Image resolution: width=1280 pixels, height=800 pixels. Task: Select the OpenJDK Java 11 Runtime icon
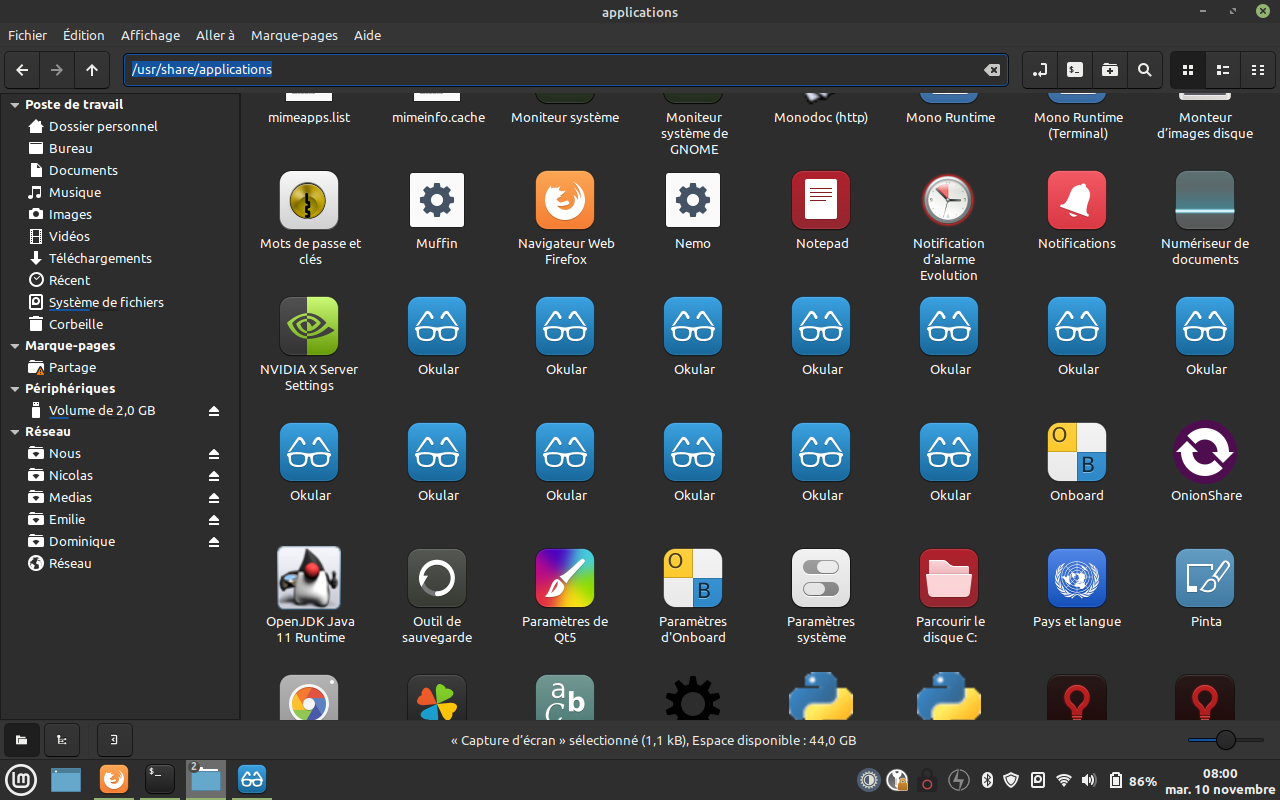pyautogui.click(x=309, y=578)
